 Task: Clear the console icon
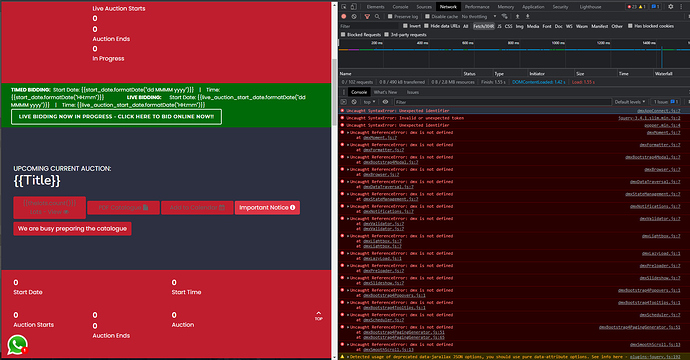click(x=354, y=102)
